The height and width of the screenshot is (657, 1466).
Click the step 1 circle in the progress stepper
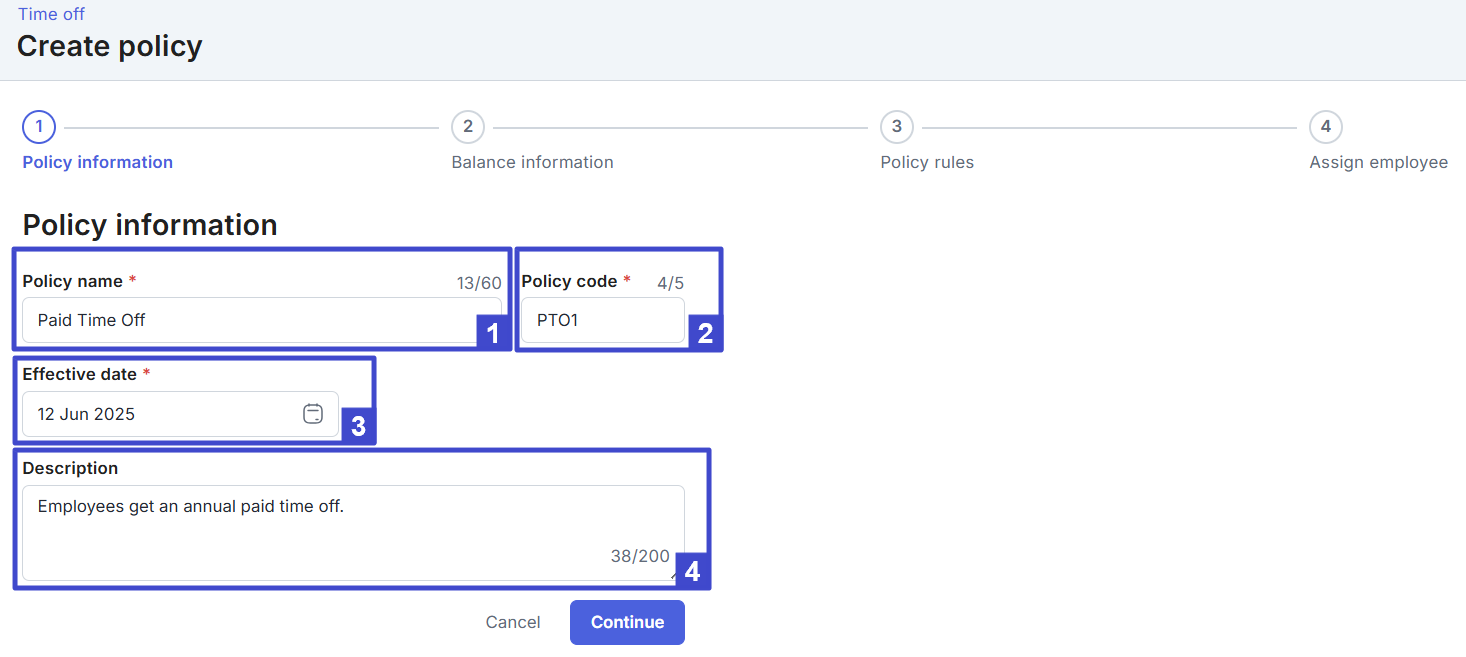pos(39,127)
